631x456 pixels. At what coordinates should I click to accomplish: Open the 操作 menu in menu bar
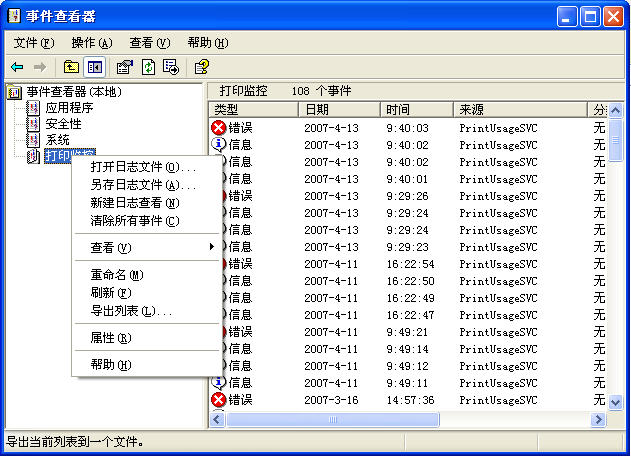tap(91, 43)
